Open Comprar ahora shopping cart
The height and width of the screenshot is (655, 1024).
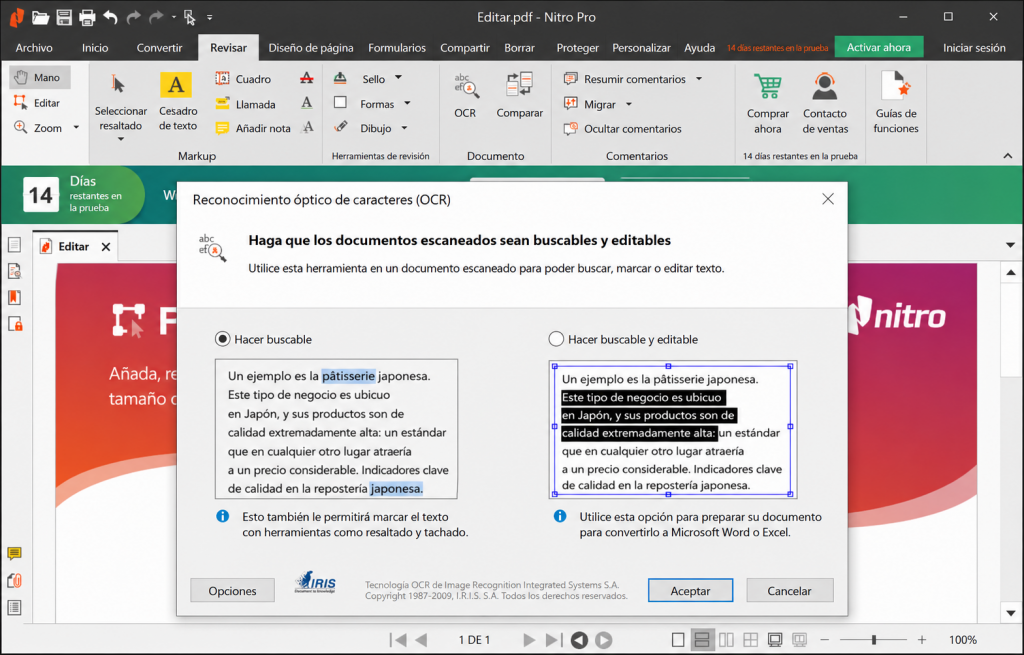coord(767,103)
